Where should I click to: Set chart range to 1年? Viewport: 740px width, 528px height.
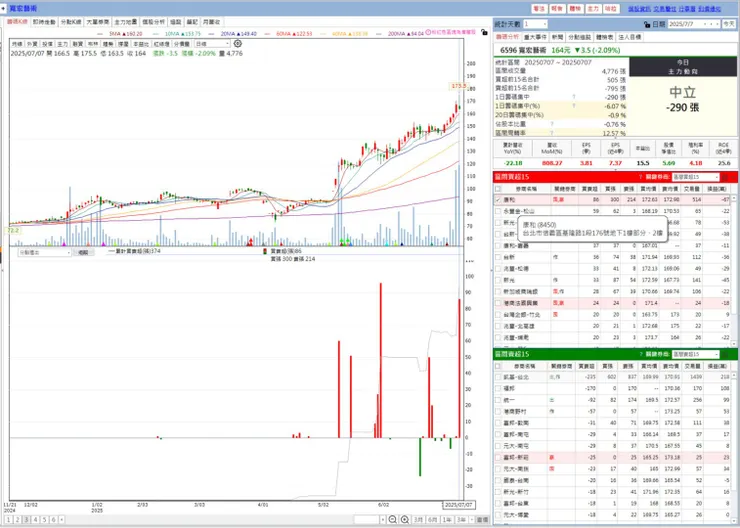pyautogui.click(x=446, y=520)
